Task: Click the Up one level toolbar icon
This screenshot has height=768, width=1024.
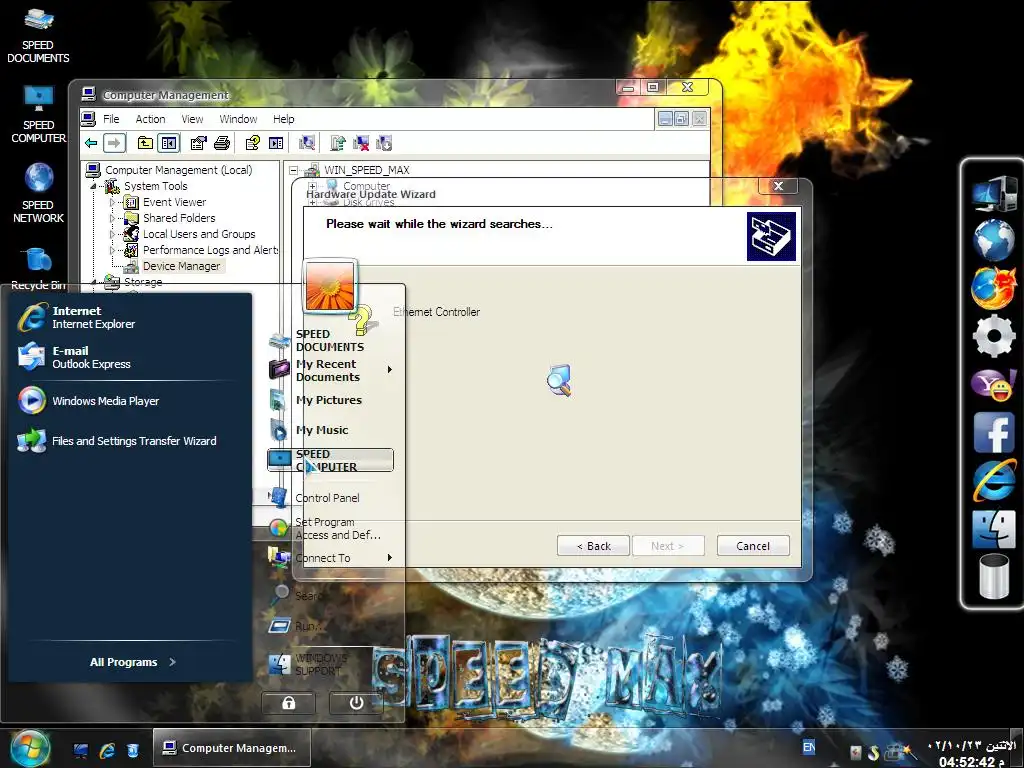Action: pyautogui.click(x=145, y=143)
